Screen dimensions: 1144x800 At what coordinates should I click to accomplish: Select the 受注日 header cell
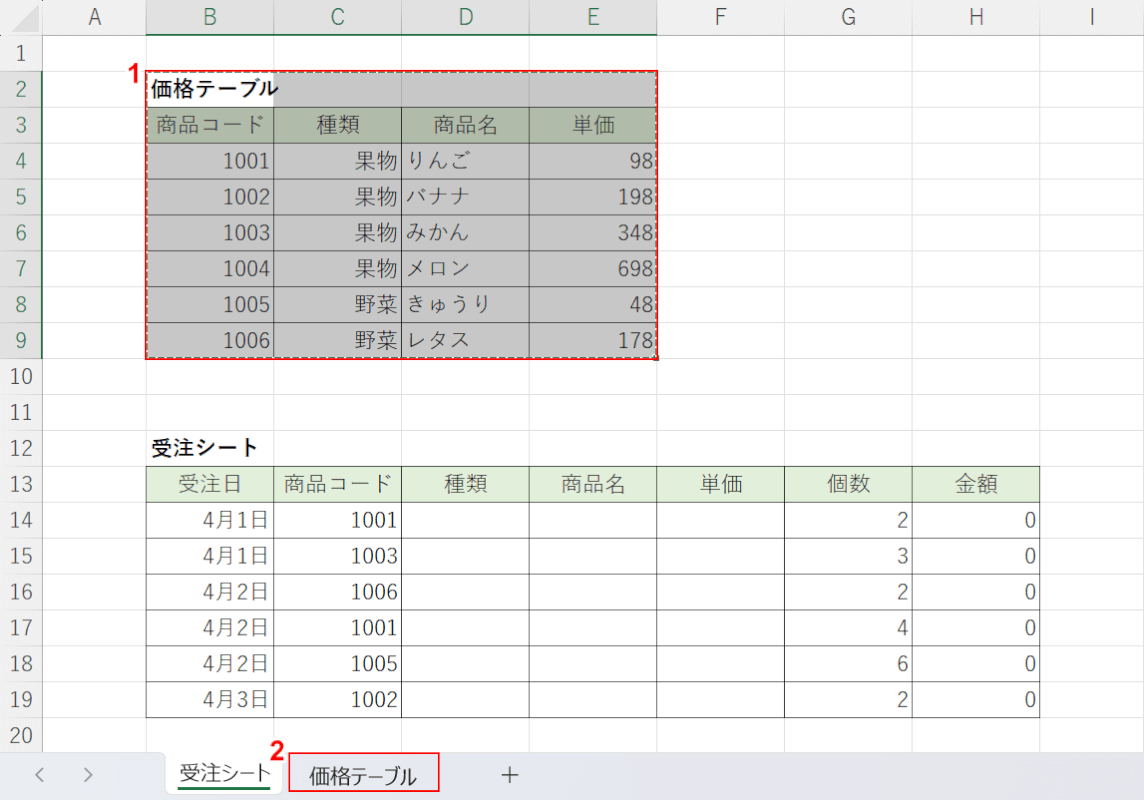point(210,484)
